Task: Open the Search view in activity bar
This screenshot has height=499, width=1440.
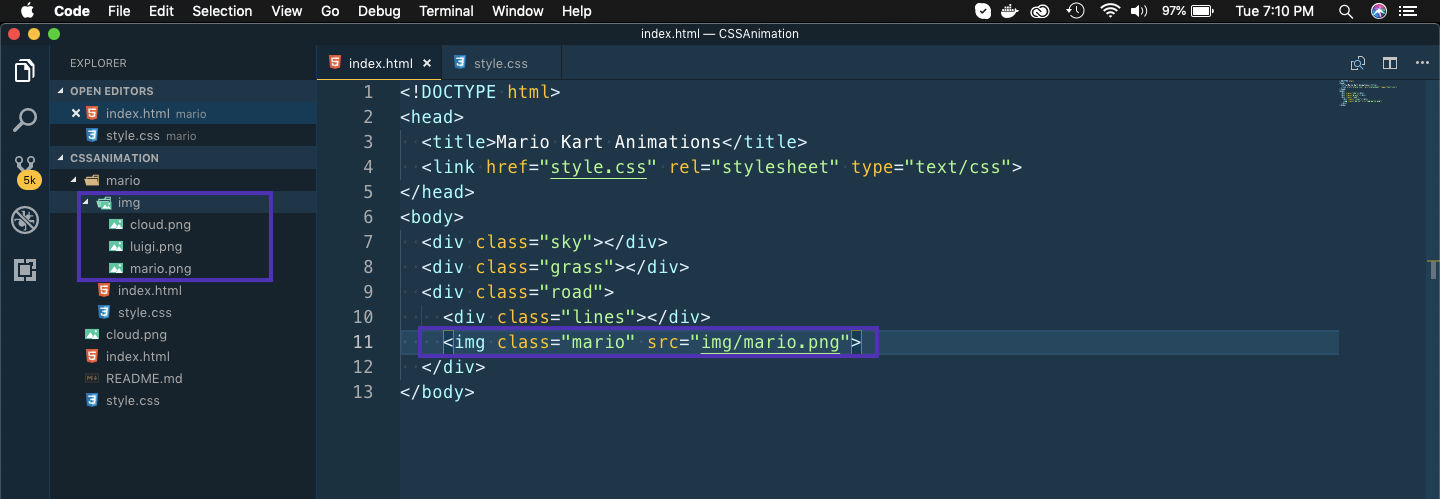Action: [x=25, y=121]
